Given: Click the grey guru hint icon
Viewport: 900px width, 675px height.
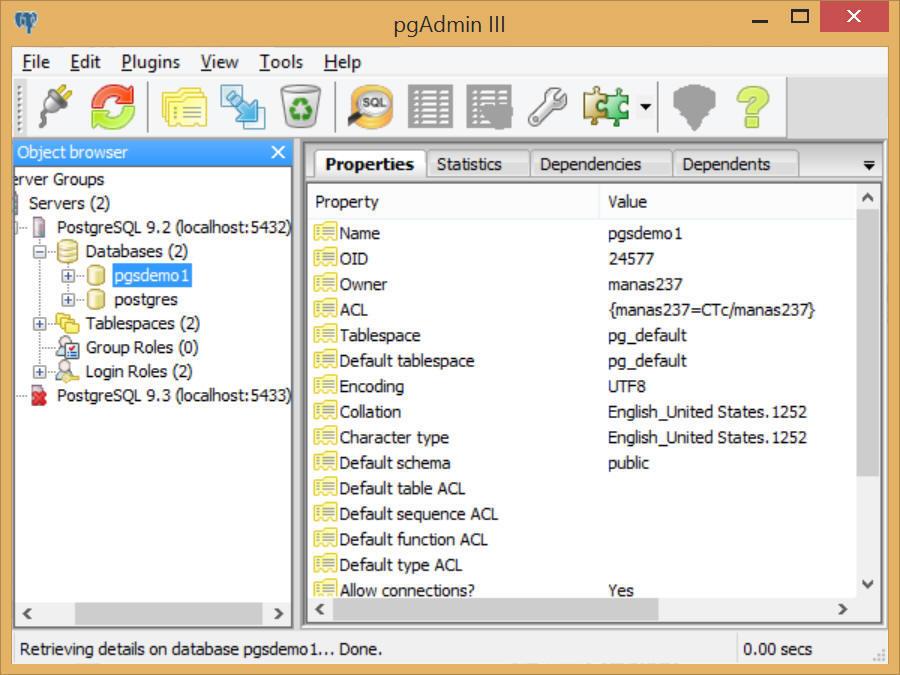Looking at the screenshot, I should 695,107.
